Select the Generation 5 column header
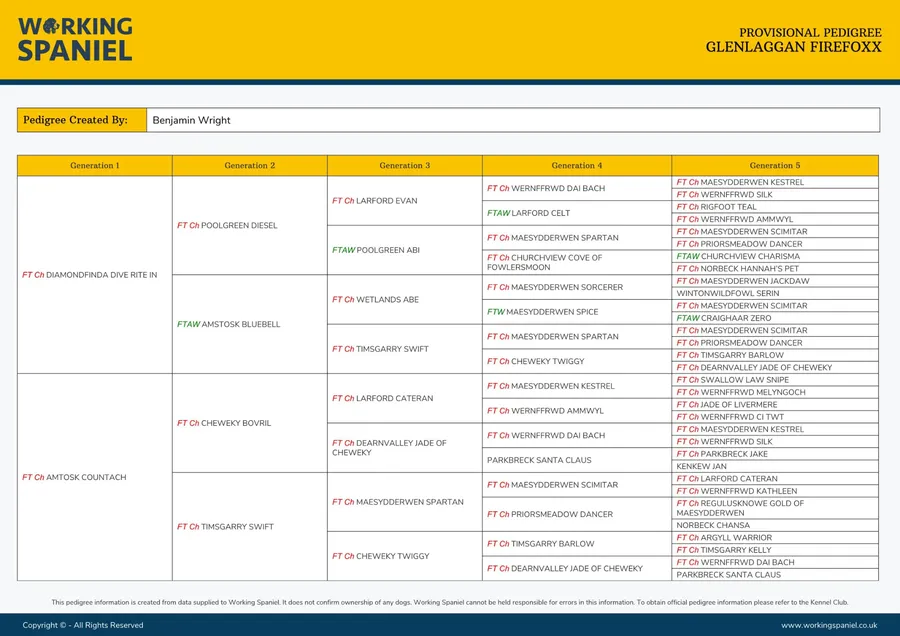The width and height of the screenshot is (900, 636). coord(774,166)
